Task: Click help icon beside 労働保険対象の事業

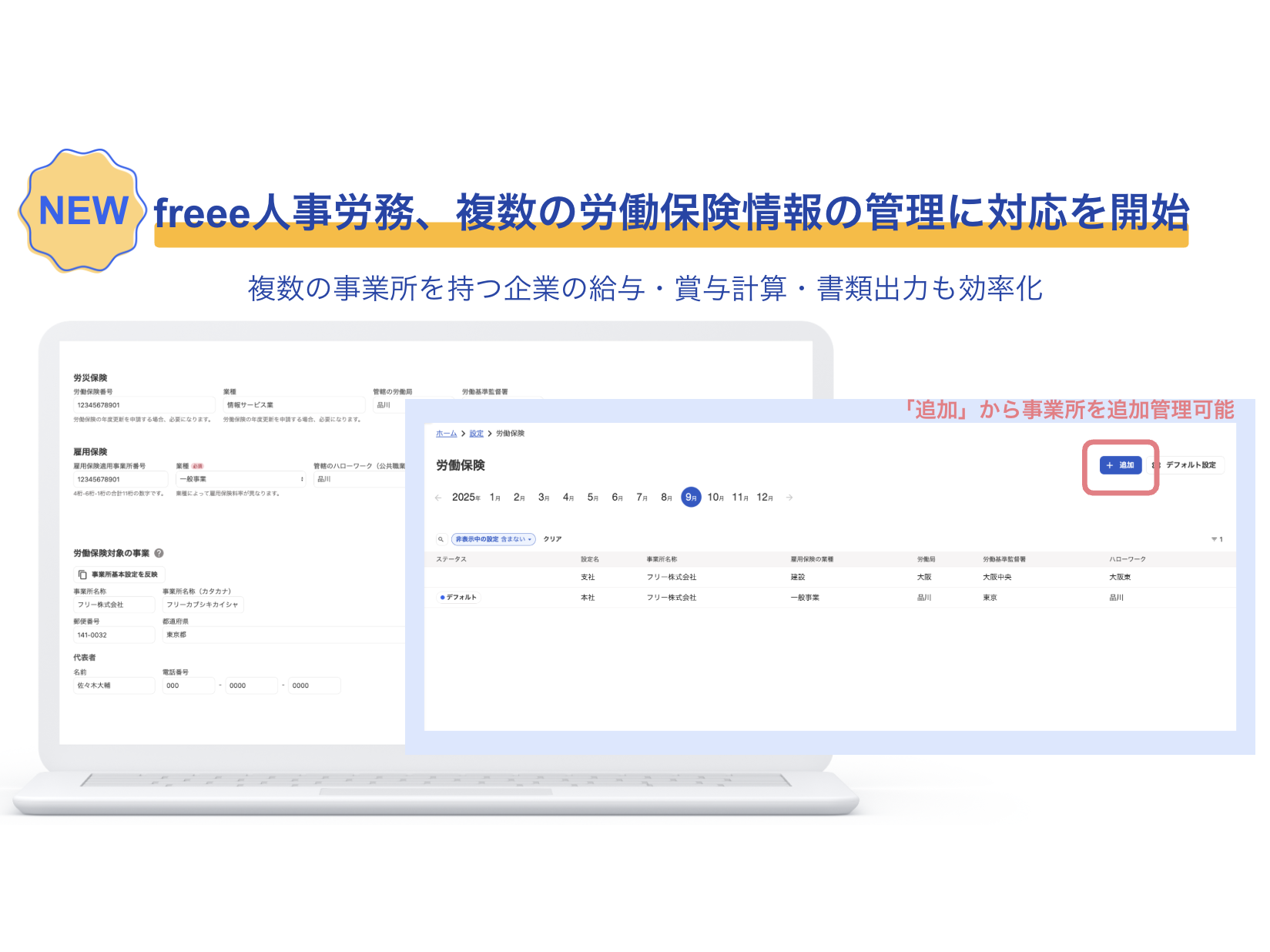Action: click(x=159, y=553)
